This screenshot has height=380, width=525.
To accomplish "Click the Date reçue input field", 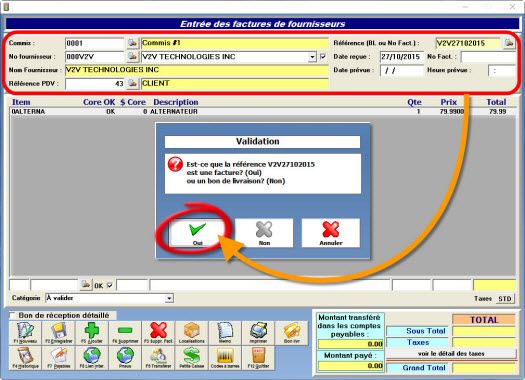I will coord(401,57).
